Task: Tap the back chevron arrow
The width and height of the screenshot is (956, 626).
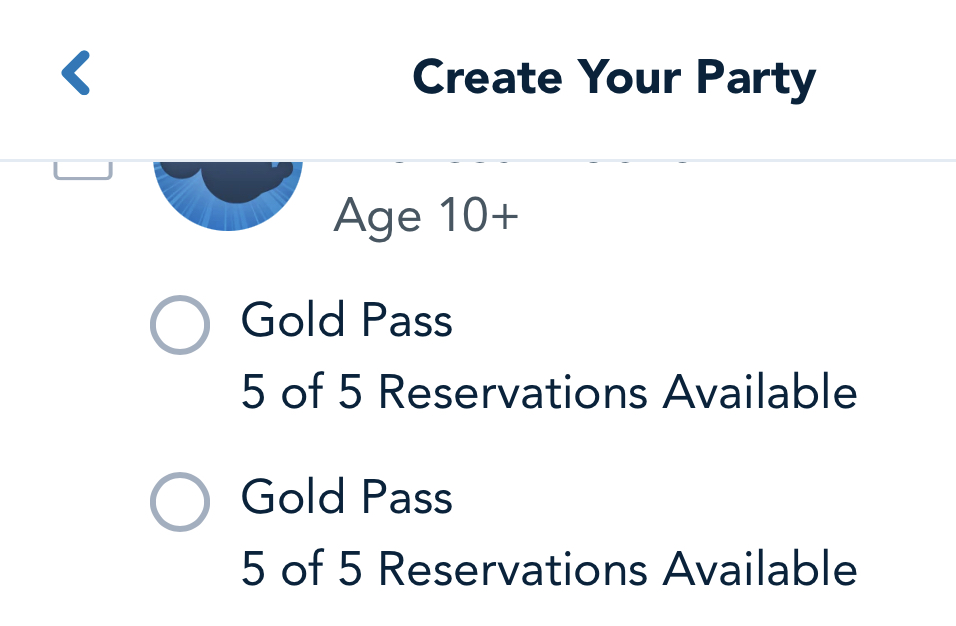Action: pos(76,74)
